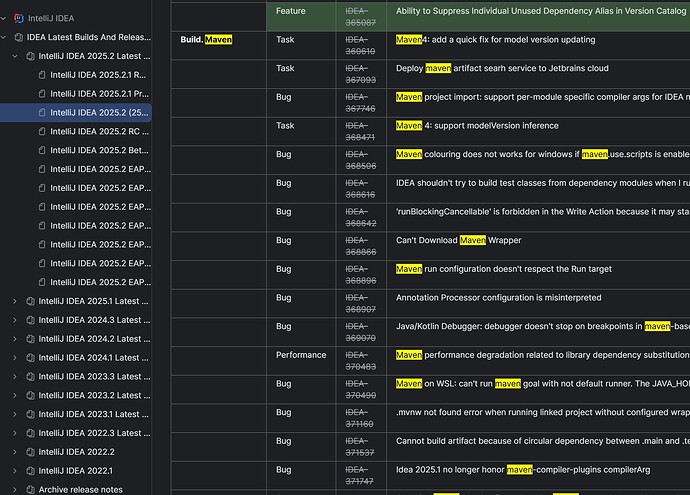Open issue link IDEA-368866 for Maven Wrapper

coord(360,246)
